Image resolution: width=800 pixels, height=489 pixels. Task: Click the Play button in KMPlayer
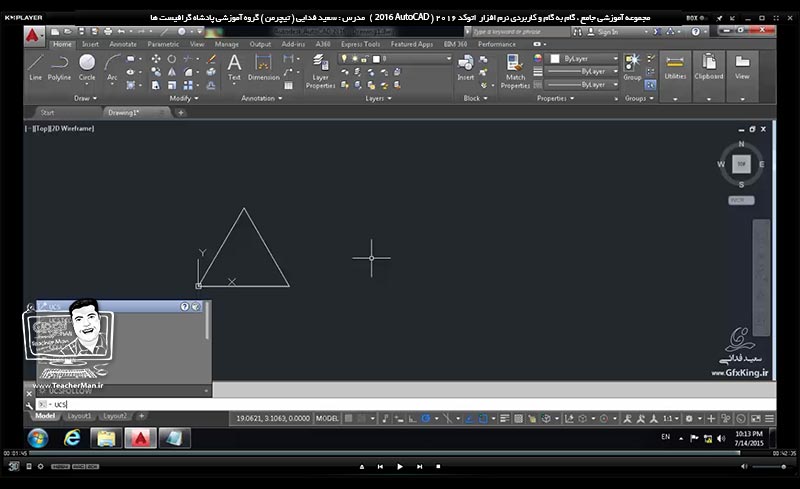coord(399,467)
